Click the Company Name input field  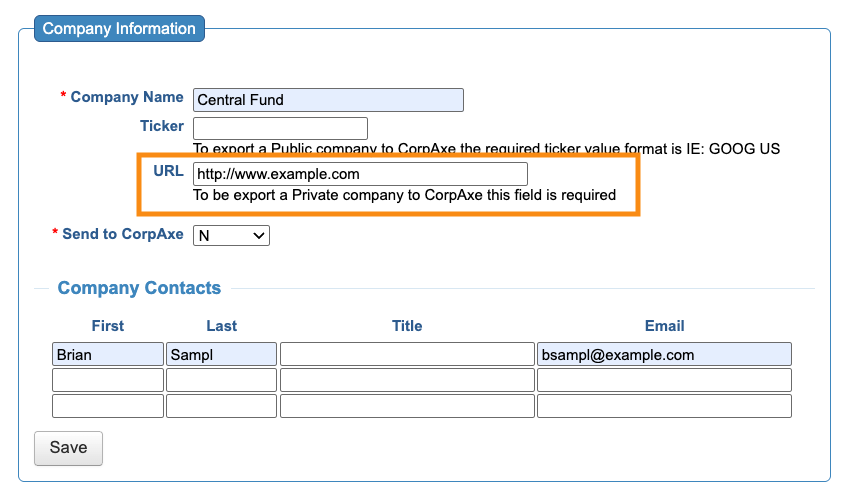328,100
